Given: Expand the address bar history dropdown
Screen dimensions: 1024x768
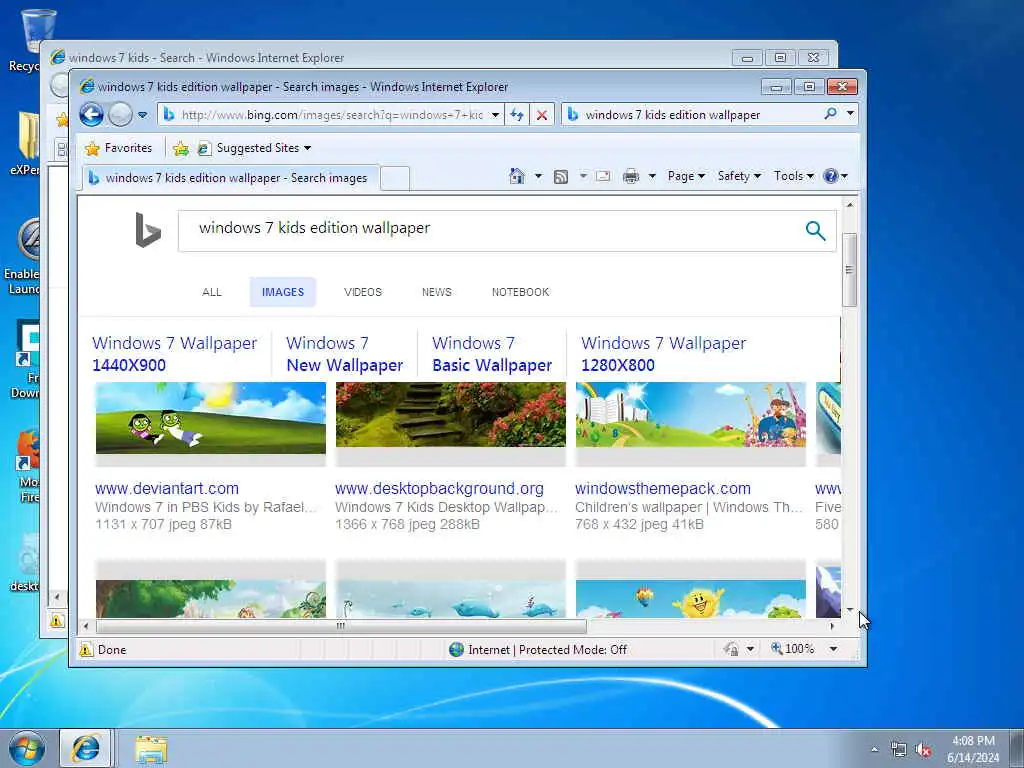Looking at the screenshot, I should (496, 115).
